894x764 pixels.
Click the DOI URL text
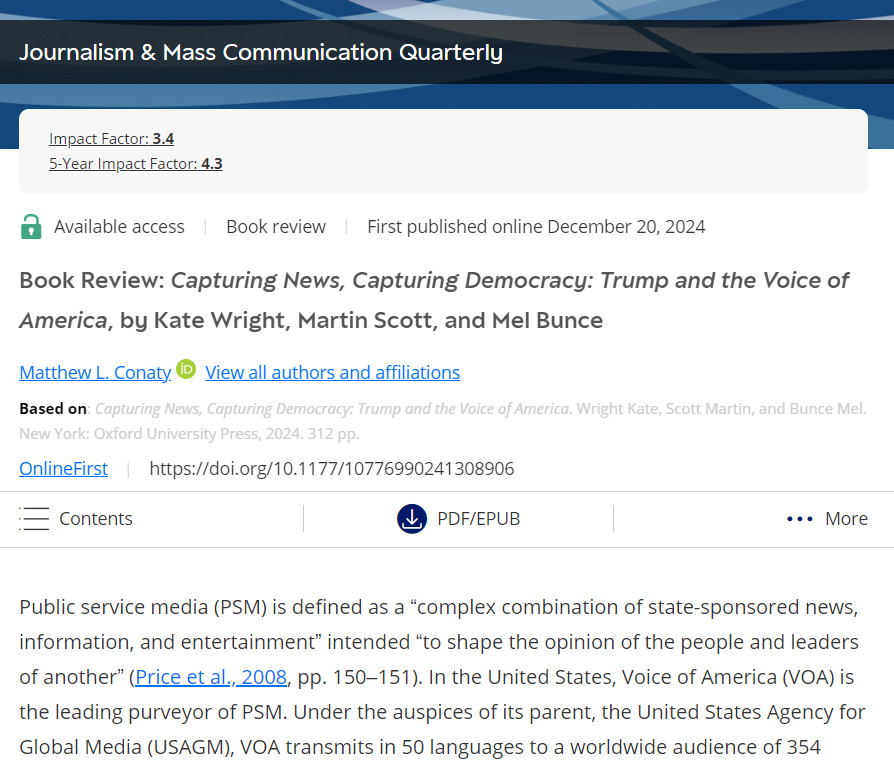coord(332,469)
